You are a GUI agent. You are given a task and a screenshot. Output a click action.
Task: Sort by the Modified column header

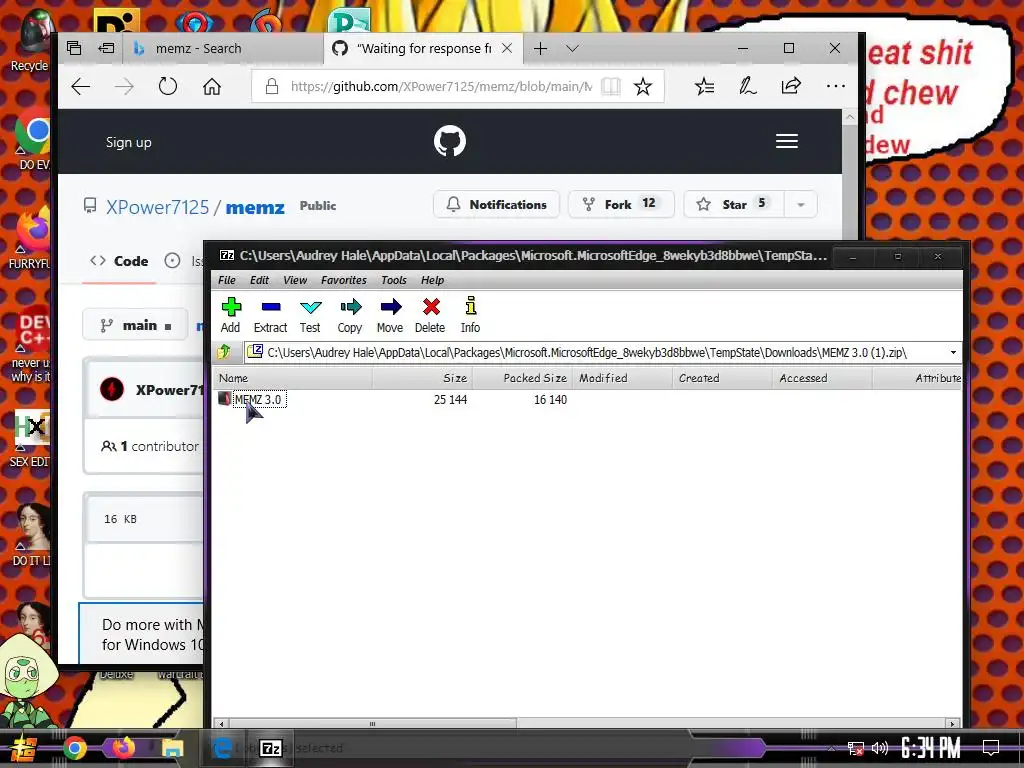(622, 378)
